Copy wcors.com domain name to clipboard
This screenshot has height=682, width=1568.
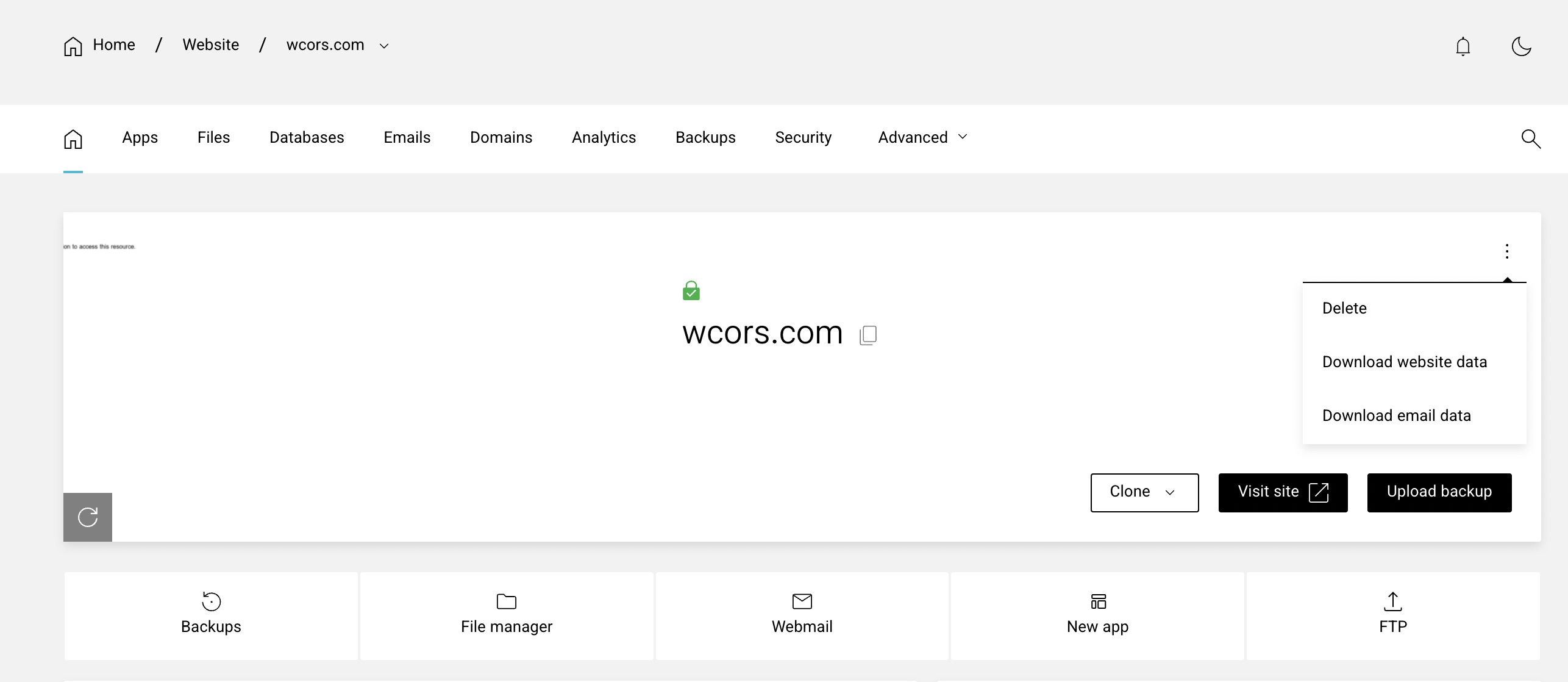[x=868, y=335]
